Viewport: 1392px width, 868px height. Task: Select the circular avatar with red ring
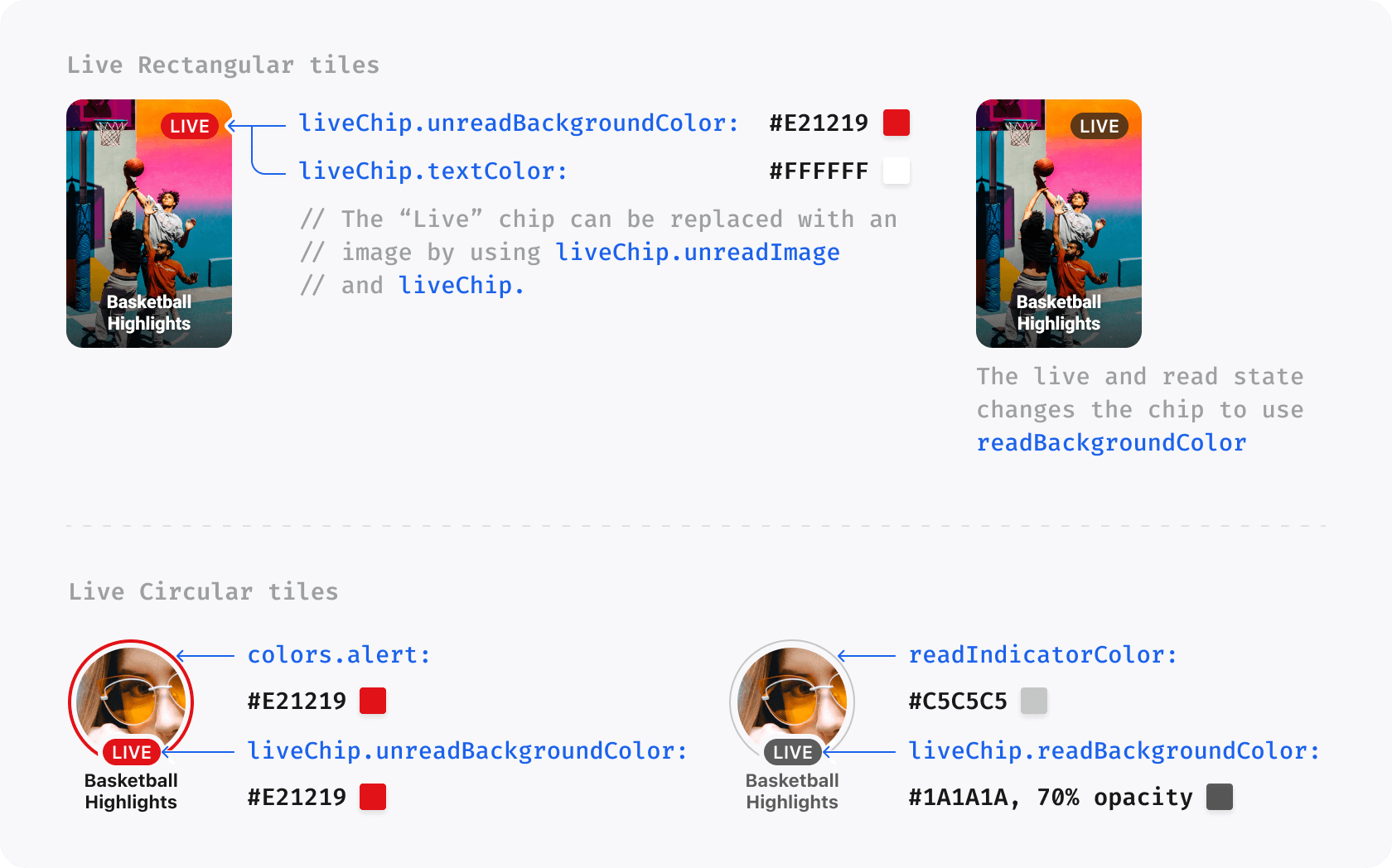[131, 697]
